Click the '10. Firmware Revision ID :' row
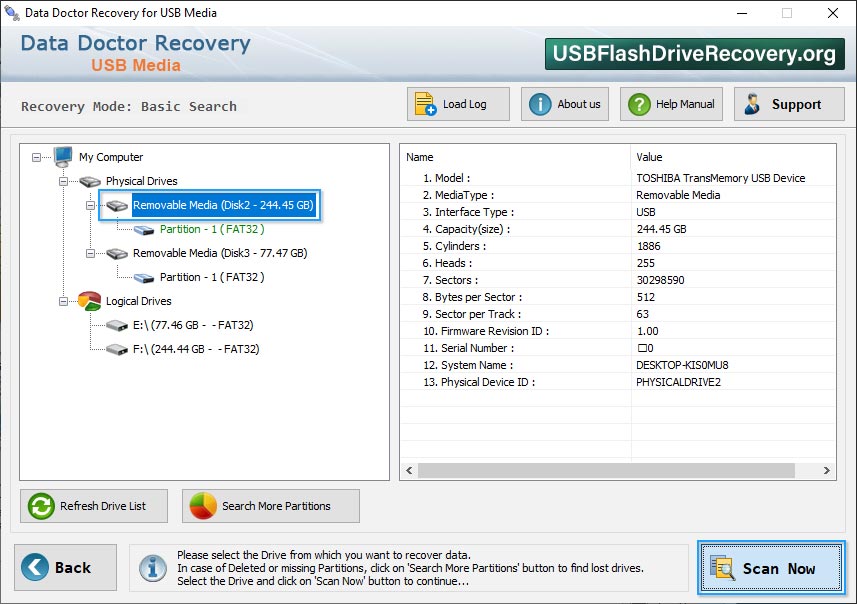The width and height of the screenshot is (857, 604). tap(618, 331)
